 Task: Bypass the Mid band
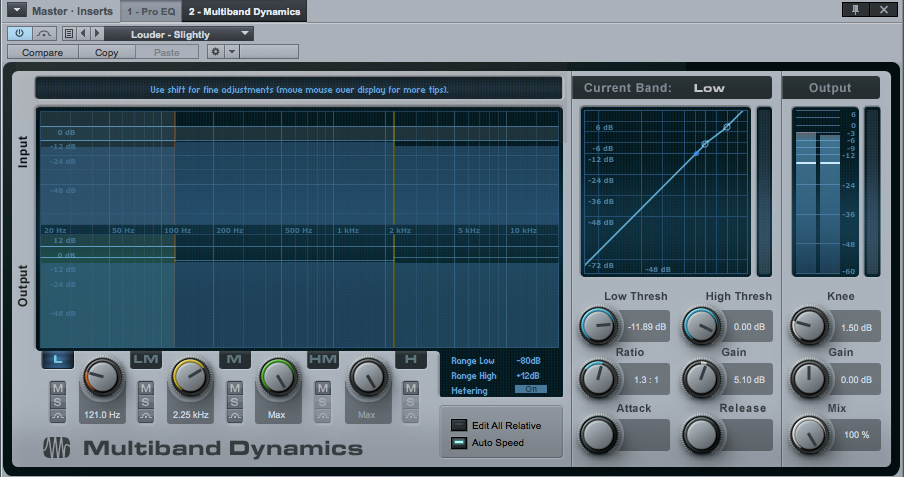click(x=235, y=415)
